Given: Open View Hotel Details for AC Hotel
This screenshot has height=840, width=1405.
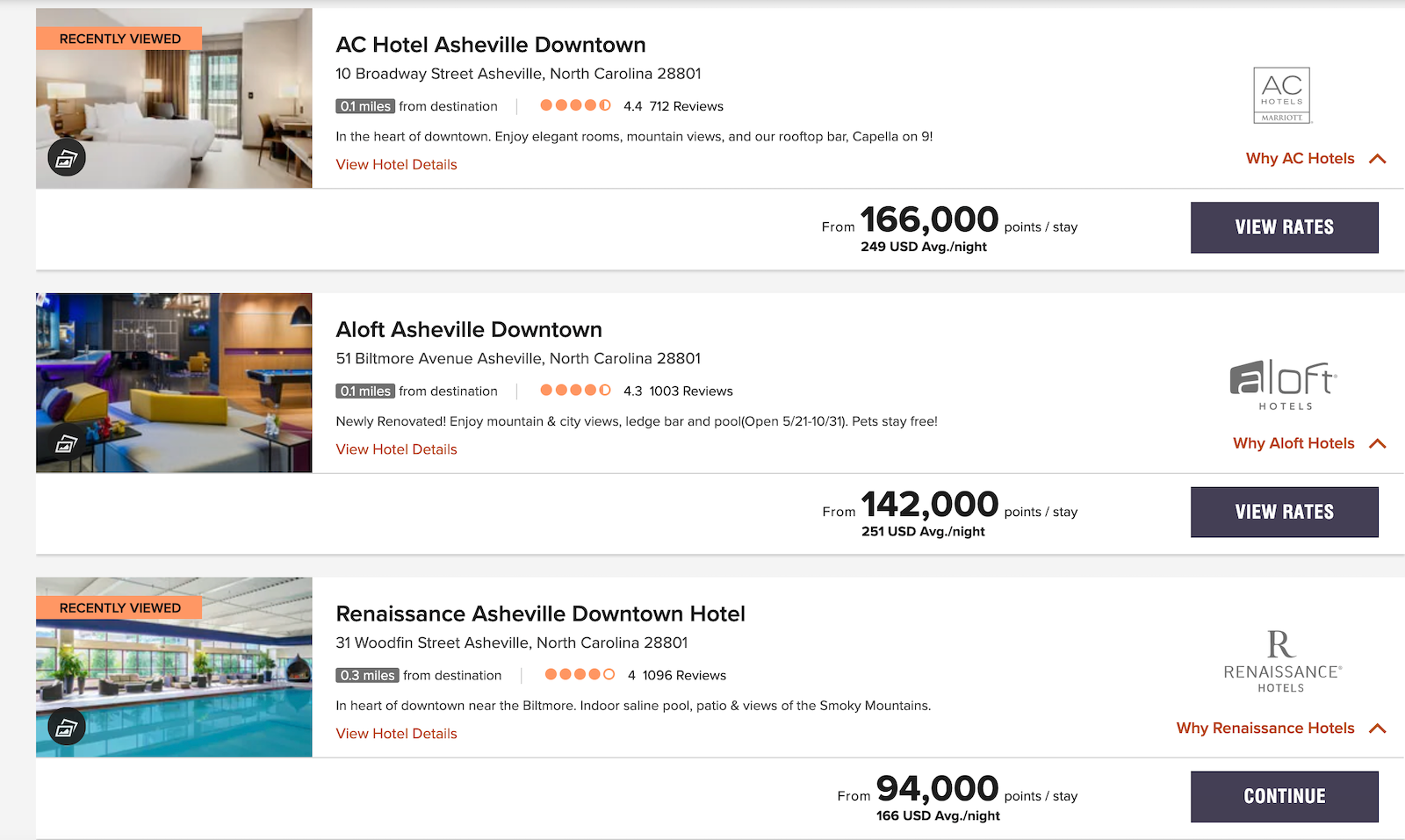Looking at the screenshot, I should click(x=396, y=164).
